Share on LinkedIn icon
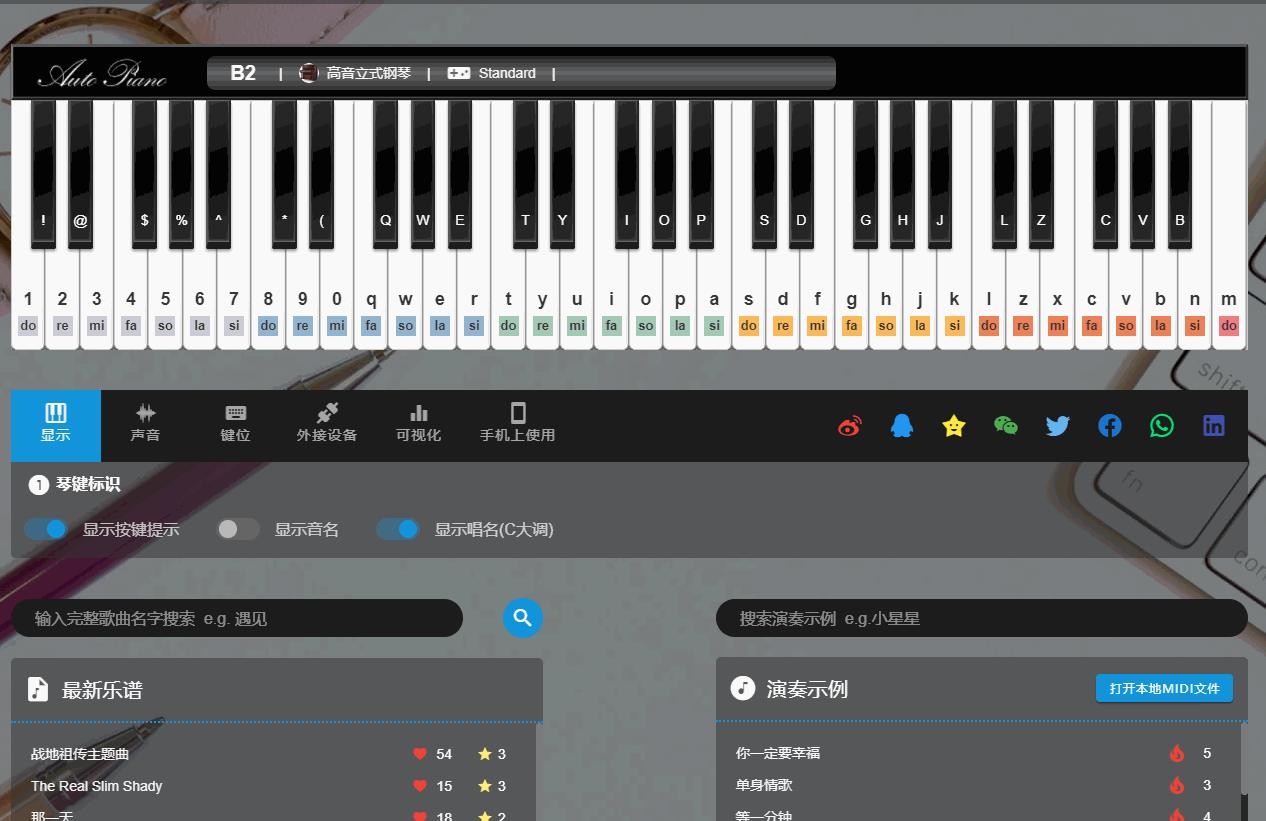 1214,426
